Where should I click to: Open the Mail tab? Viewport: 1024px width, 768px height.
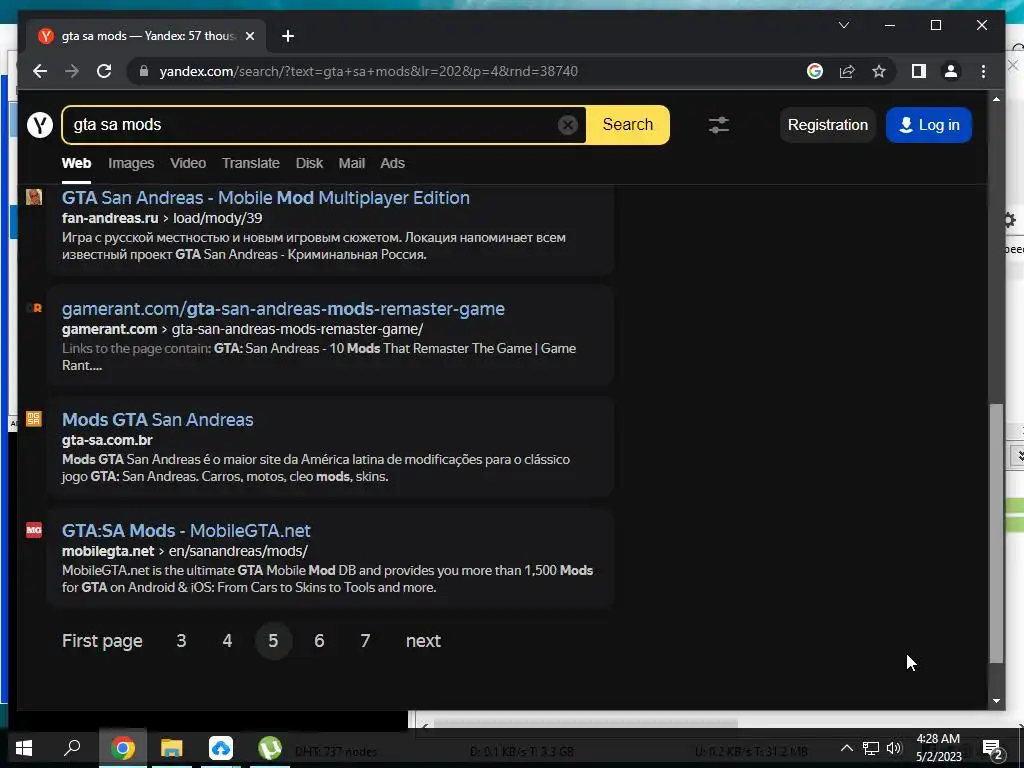coord(351,163)
